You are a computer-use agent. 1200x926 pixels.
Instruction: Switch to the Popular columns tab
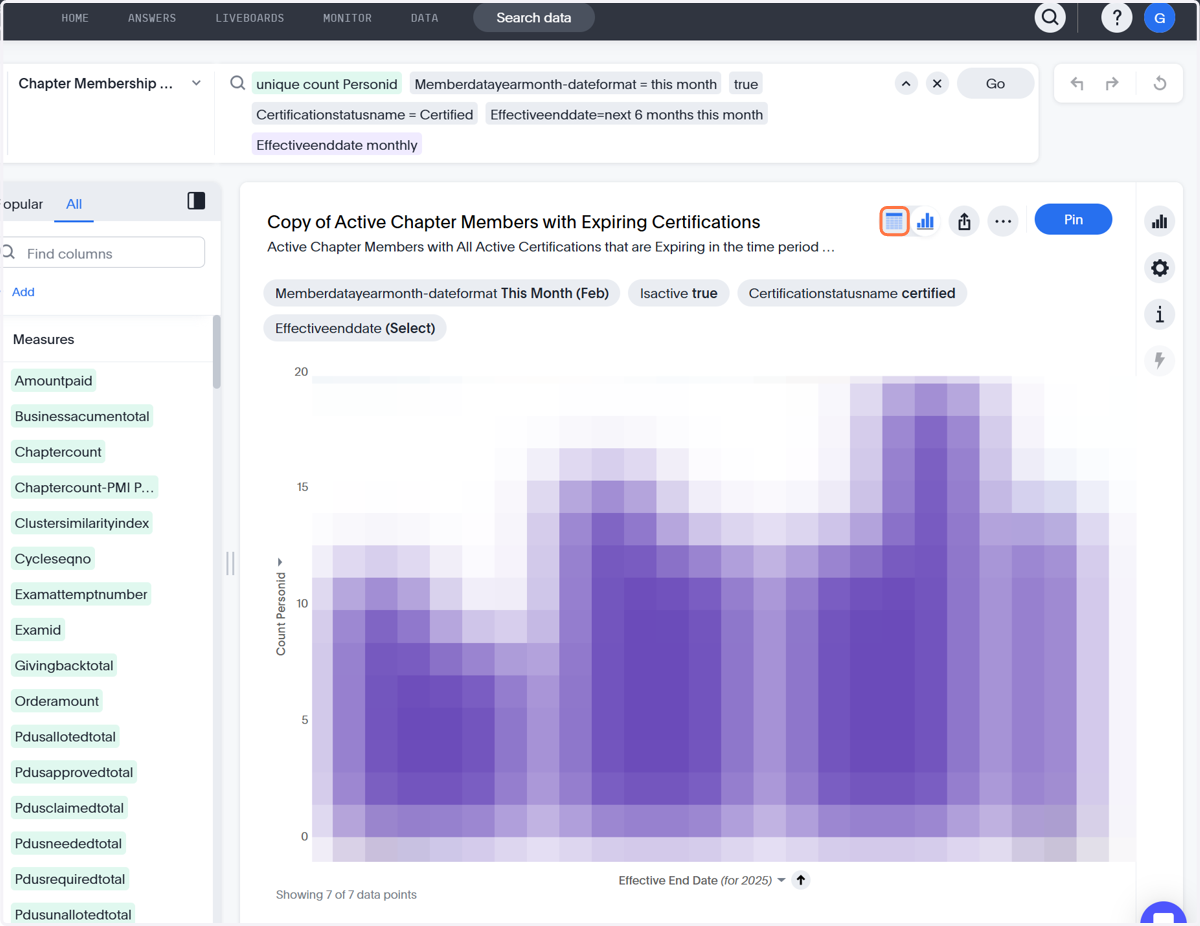pos(22,204)
